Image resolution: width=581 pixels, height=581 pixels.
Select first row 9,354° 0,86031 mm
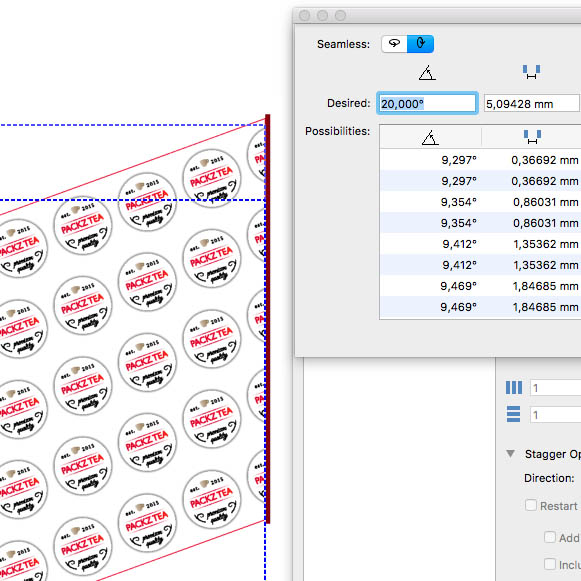click(x=480, y=202)
